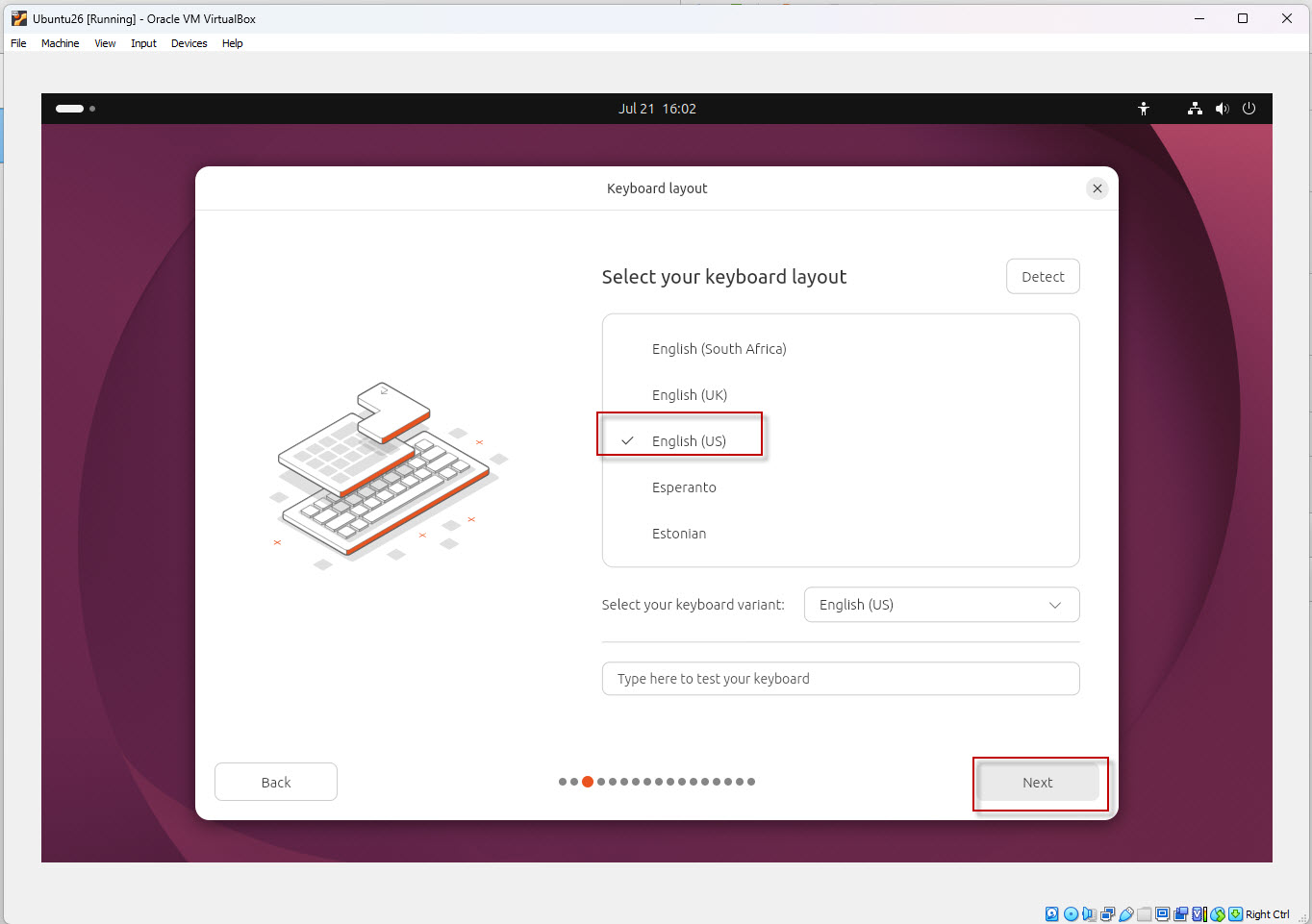
Task: Click the workspace indicator pill in top bar
Action: pyautogui.click(x=70, y=109)
